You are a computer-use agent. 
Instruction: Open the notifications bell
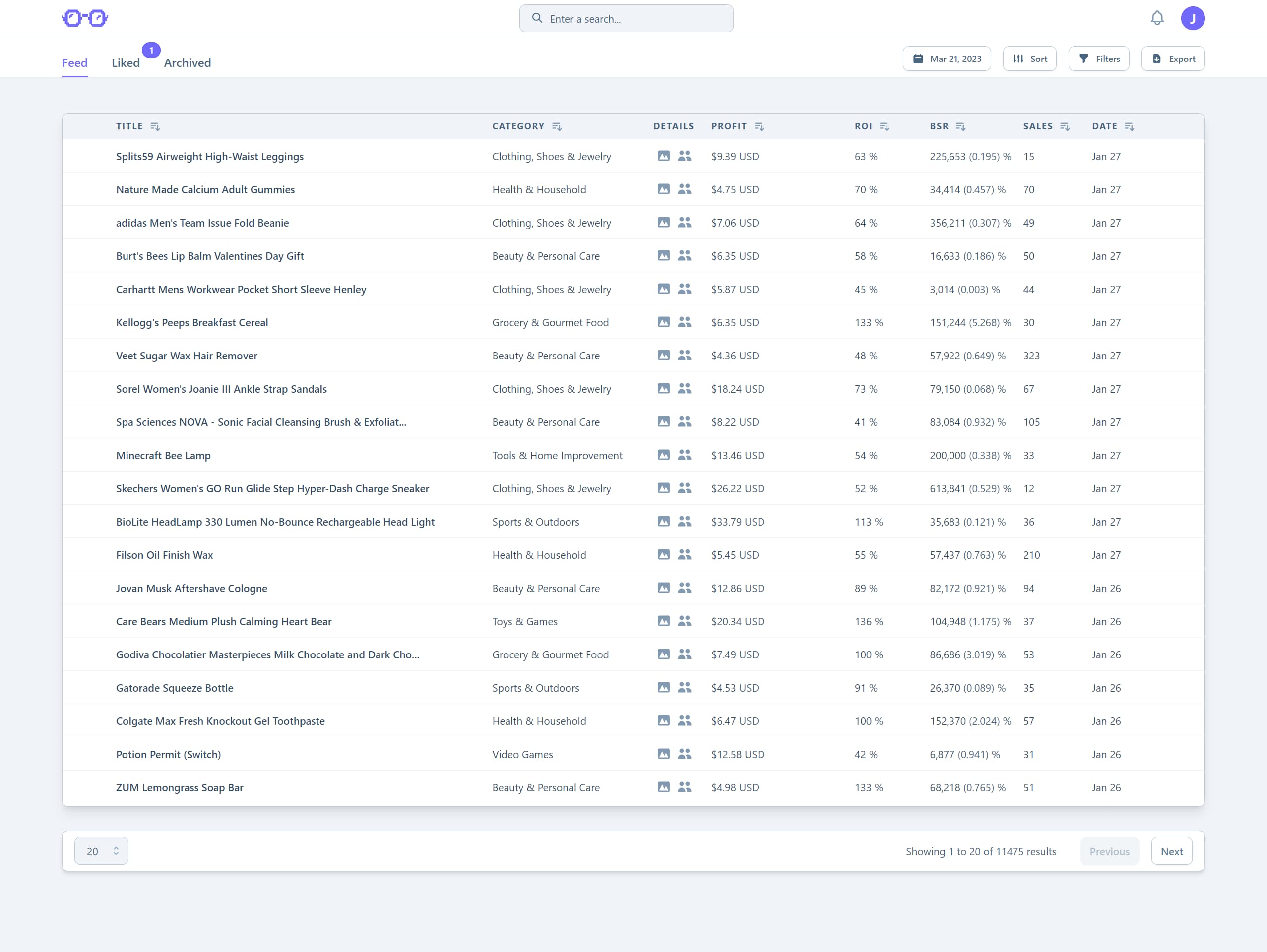[x=1157, y=18]
